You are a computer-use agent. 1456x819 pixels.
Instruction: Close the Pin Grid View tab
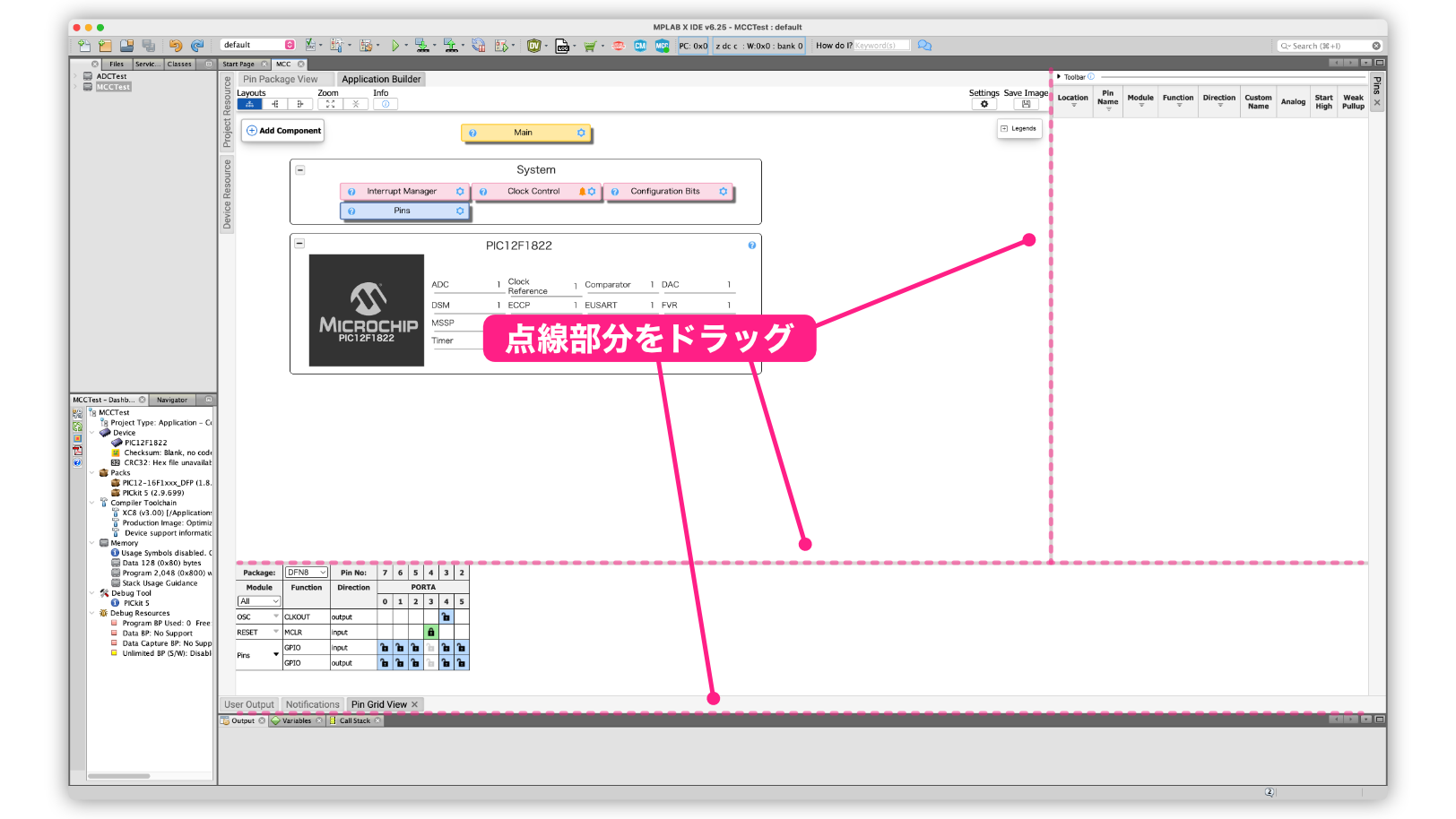[414, 705]
